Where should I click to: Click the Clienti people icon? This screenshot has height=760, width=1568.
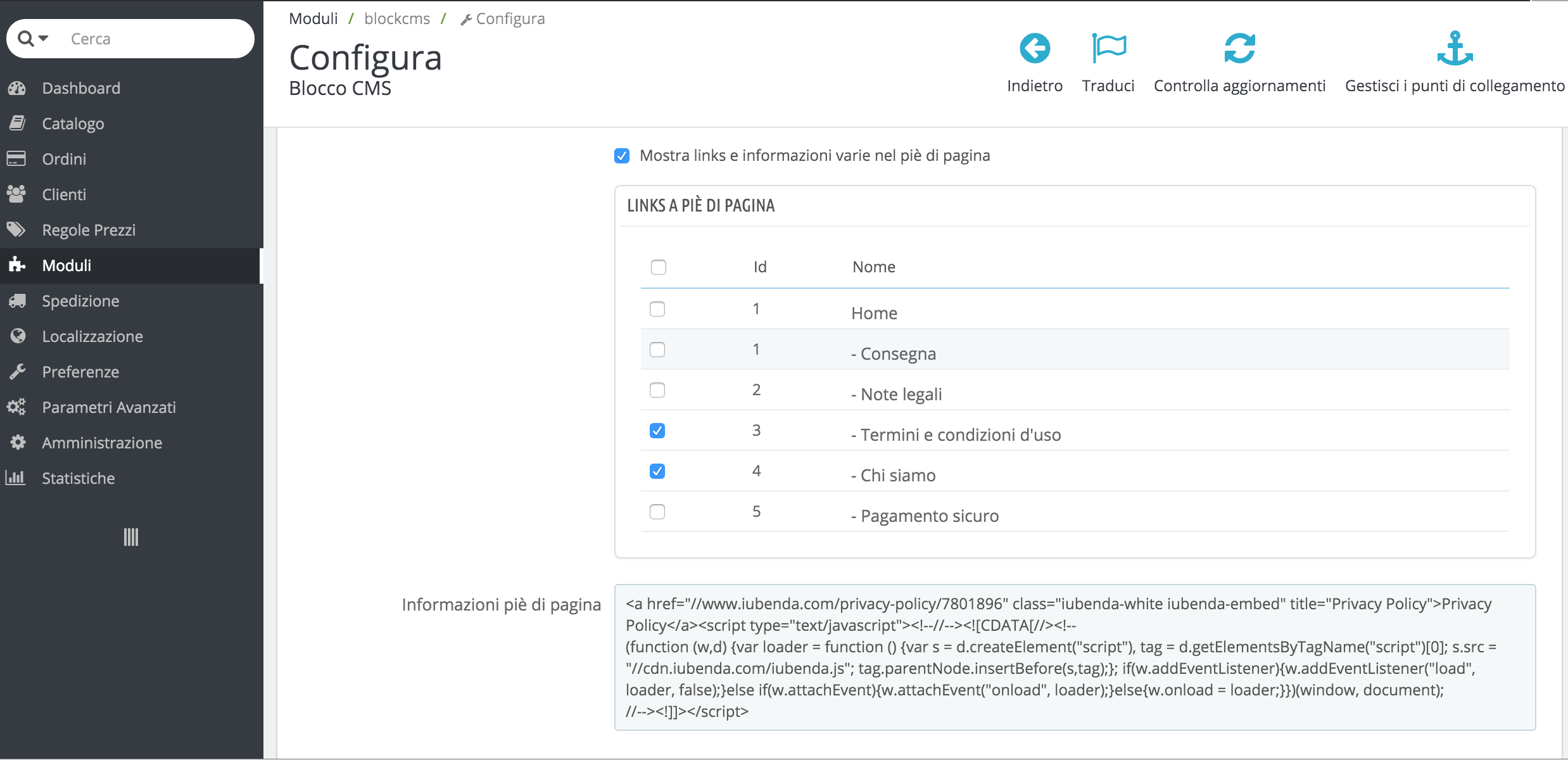pyautogui.click(x=17, y=194)
